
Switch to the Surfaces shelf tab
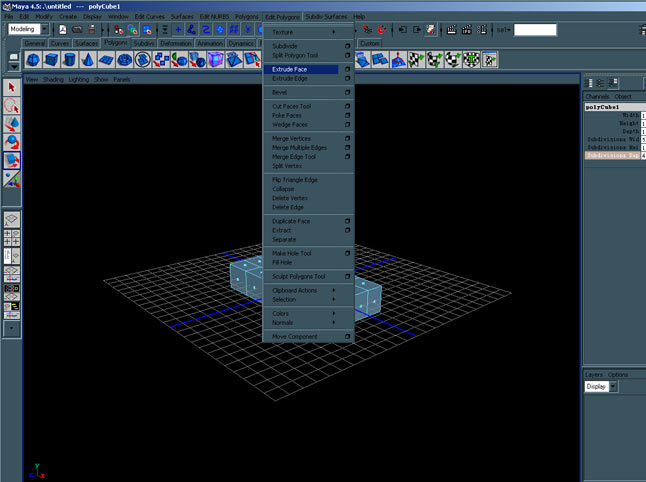click(x=87, y=43)
